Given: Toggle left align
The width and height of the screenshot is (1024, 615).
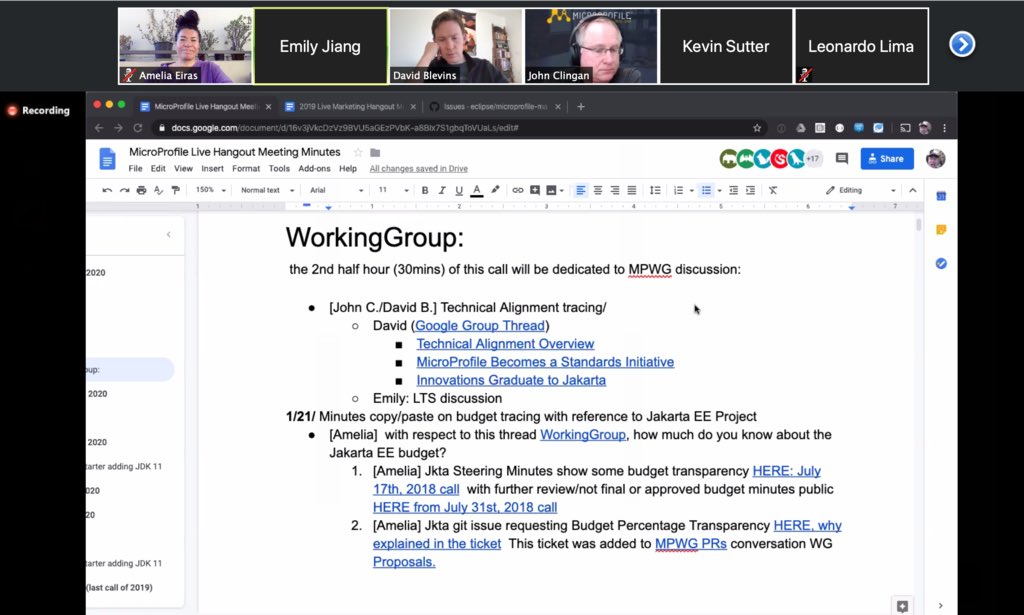Looking at the screenshot, I should tap(580, 190).
